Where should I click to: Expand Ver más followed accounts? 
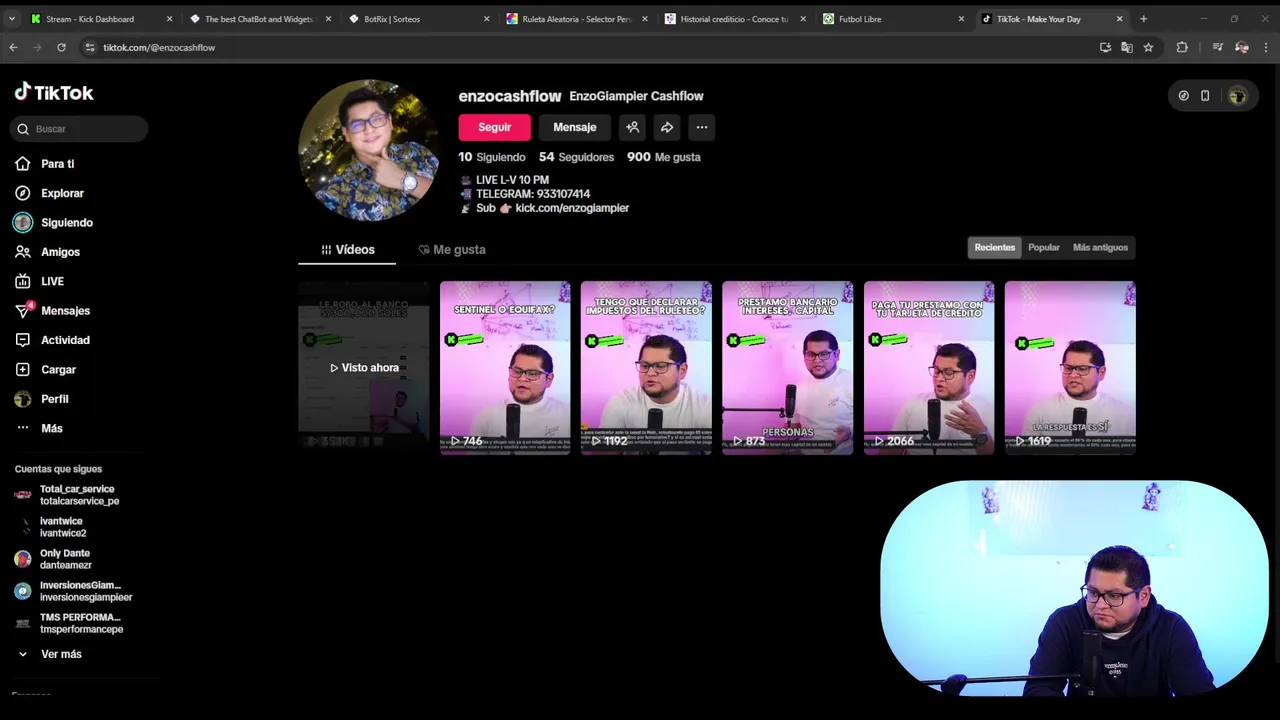click(x=49, y=654)
